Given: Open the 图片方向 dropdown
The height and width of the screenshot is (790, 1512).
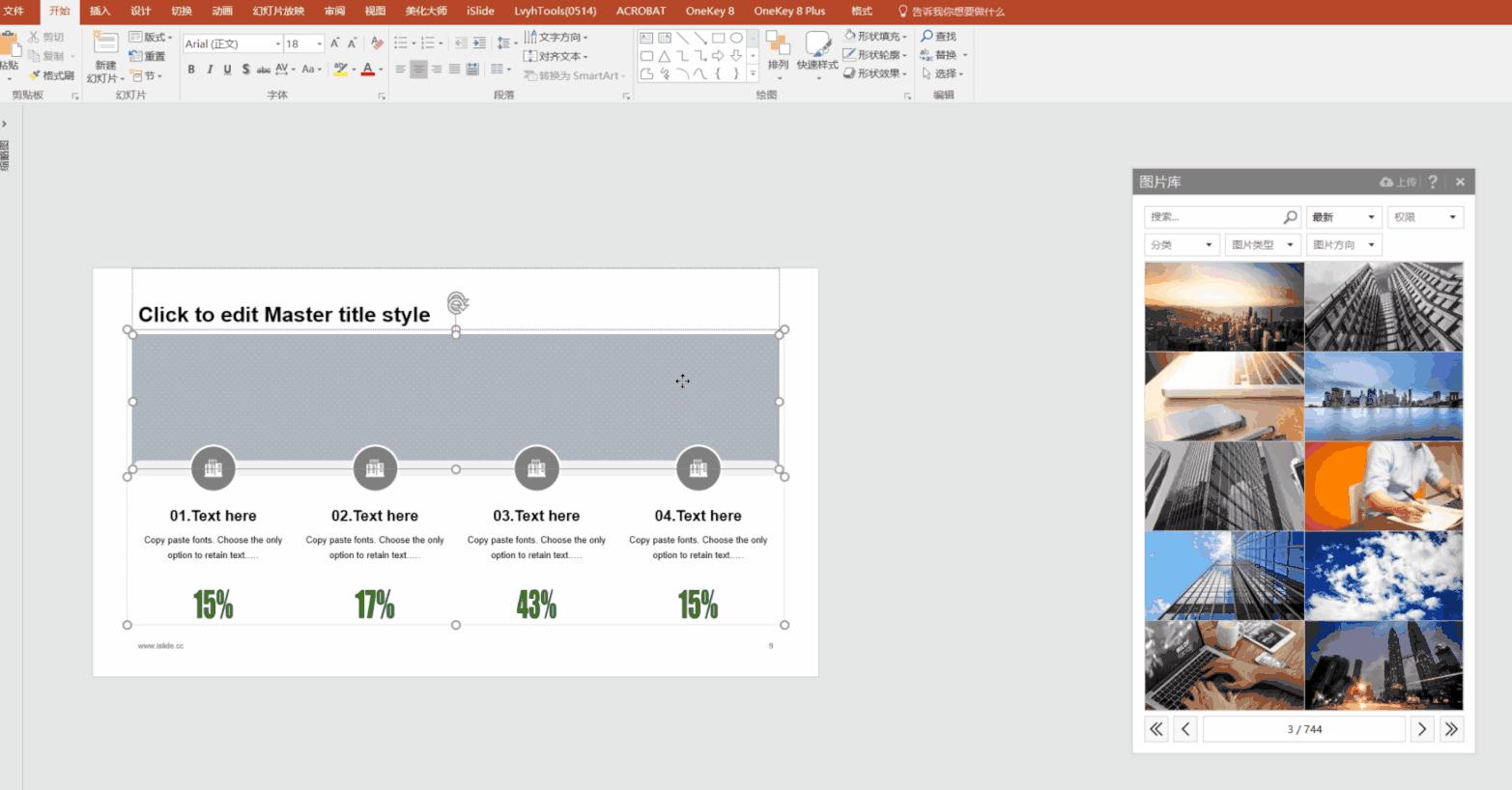Looking at the screenshot, I should point(1344,244).
